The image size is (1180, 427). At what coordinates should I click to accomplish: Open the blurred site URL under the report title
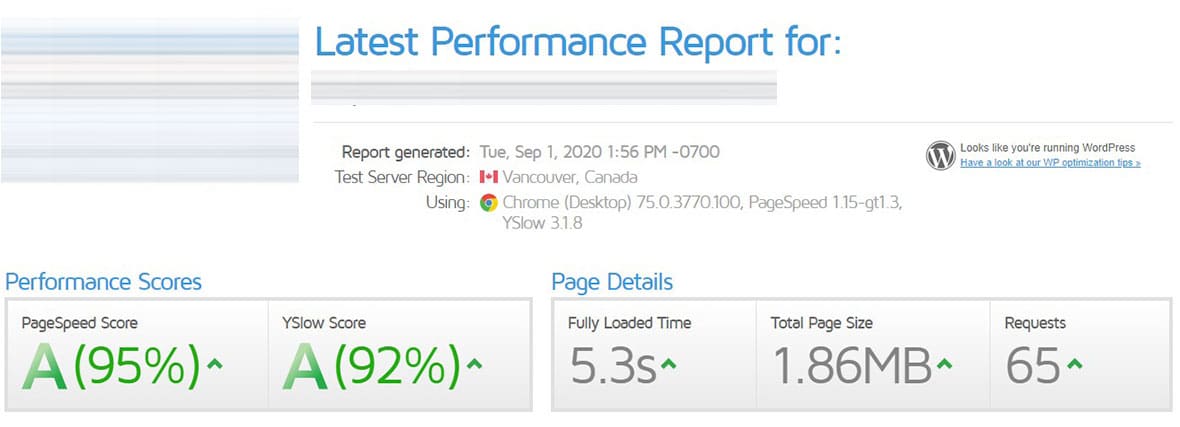pos(544,87)
